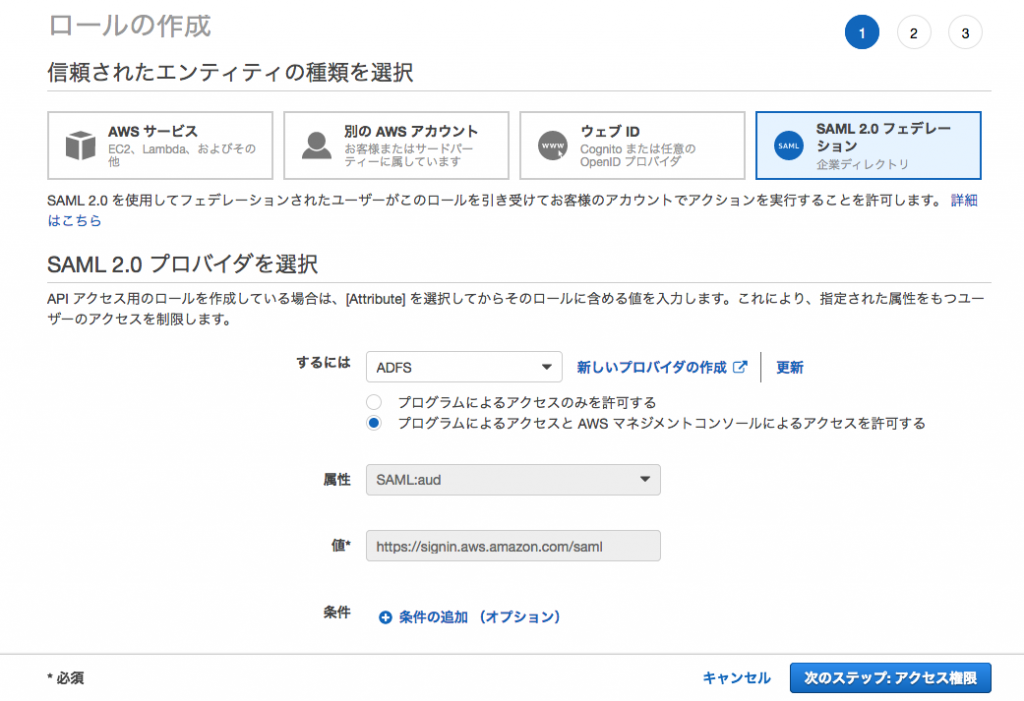Click the ウェブ ID www globe icon
The height and width of the screenshot is (701, 1024).
(x=552, y=146)
